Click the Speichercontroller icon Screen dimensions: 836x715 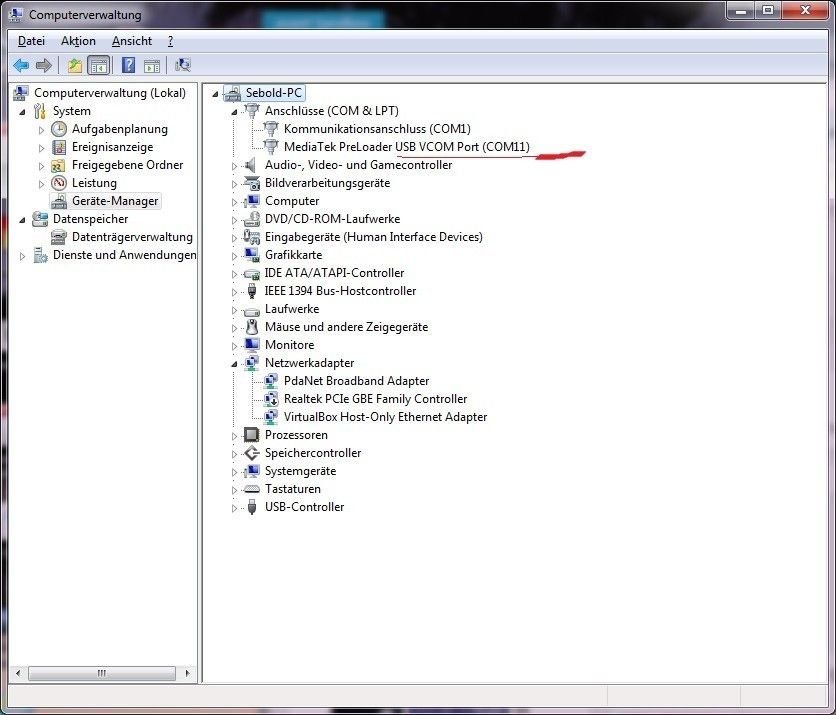252,453
